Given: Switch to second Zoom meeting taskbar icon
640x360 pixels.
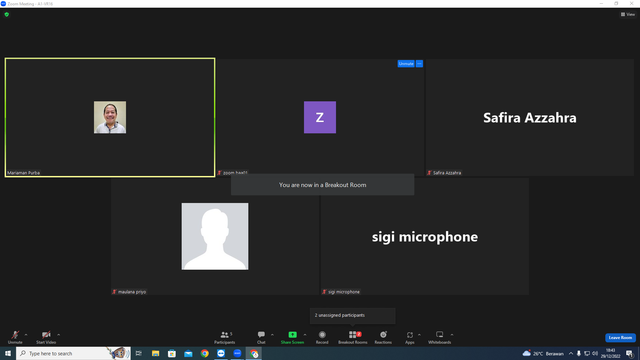Looking at the screenshot, I should [237, 353].
